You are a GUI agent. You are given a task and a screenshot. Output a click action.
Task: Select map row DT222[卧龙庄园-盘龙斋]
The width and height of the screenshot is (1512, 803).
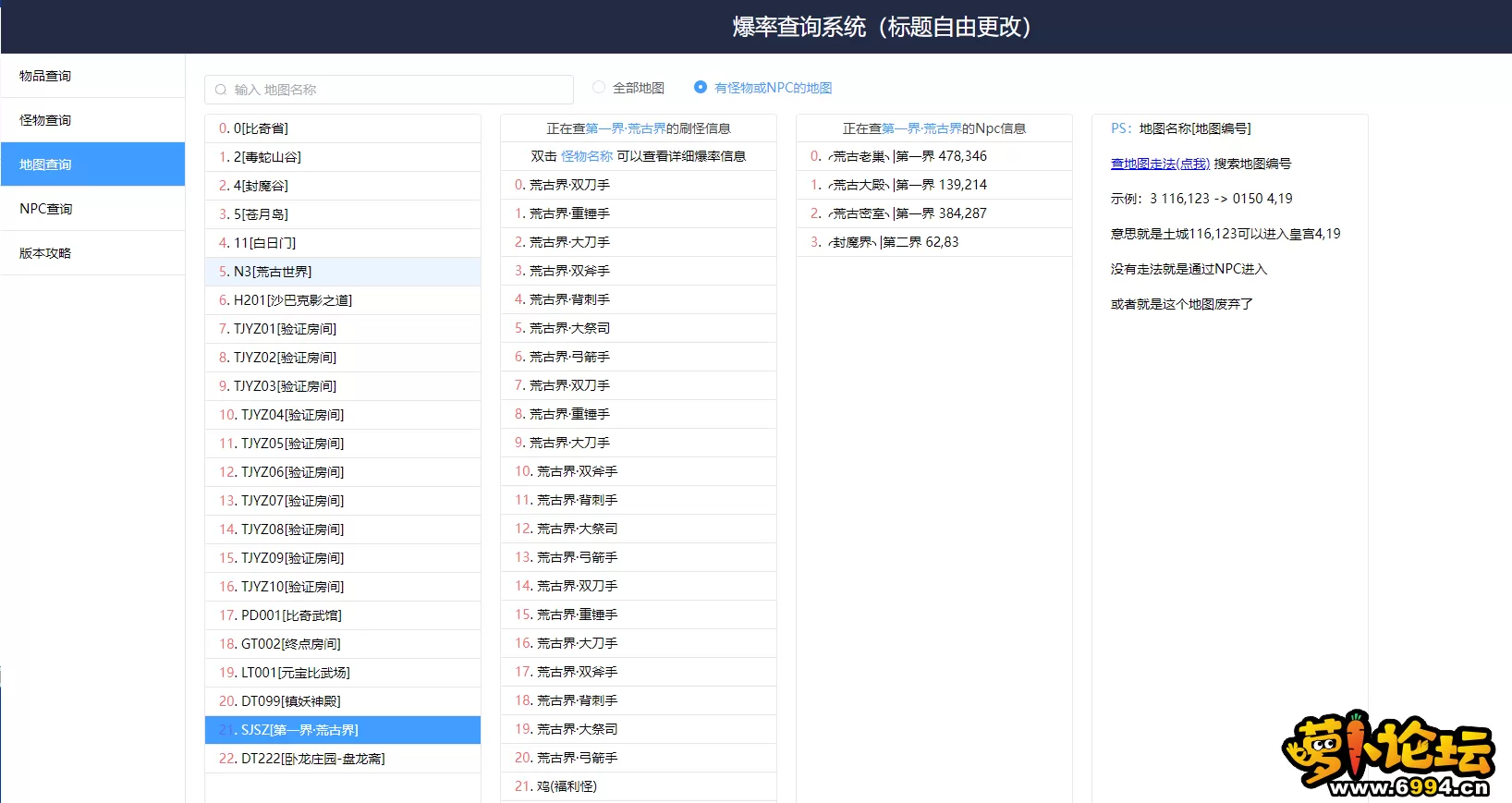343,759
